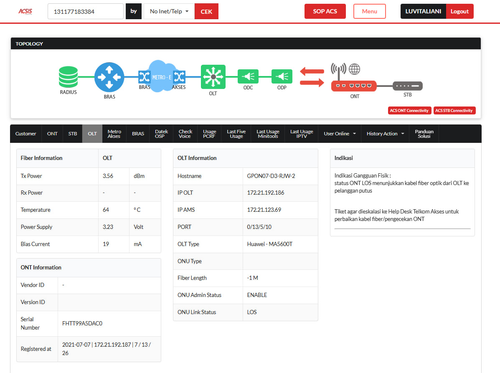Click IP AMS value 172.21.123.69
500x373 pixels.
(264, 210)
